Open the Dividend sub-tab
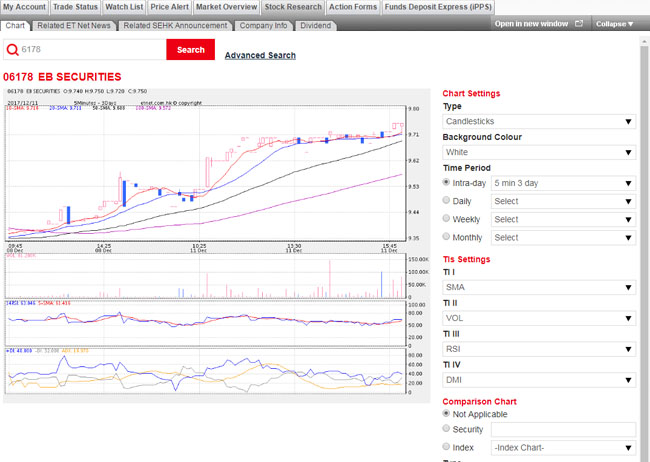Viewport: 650px width, 462px height. pyautogui.click(x=315, y=26)
